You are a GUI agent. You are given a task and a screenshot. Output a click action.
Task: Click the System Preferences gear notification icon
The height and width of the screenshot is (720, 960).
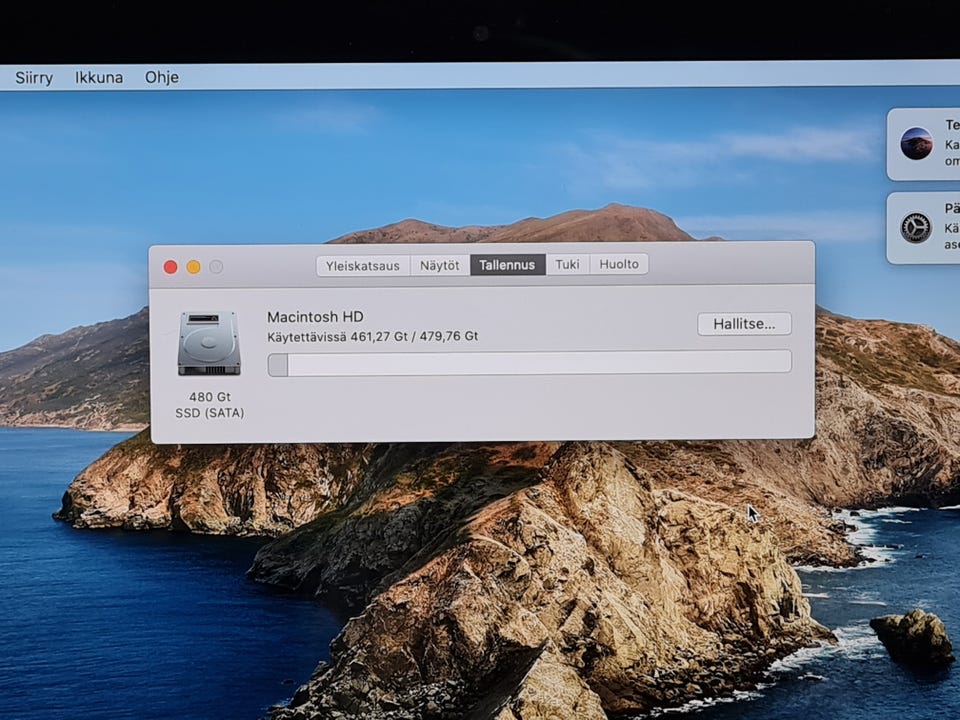tap(916, 228)
